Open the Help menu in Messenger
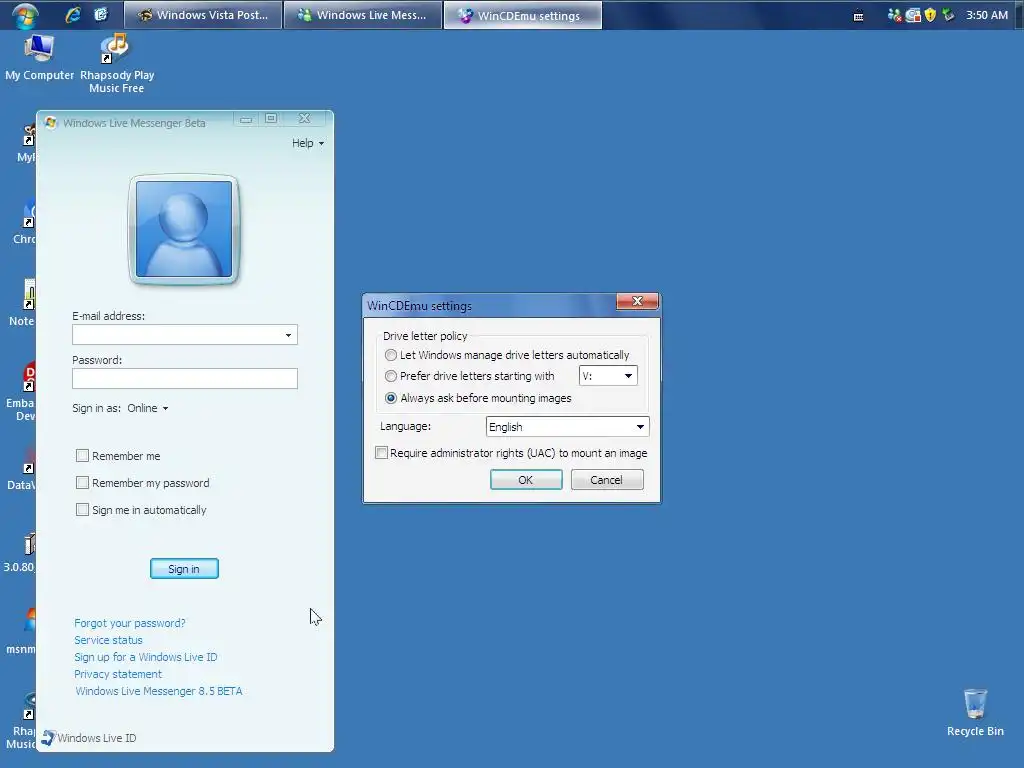 [308, 143]
